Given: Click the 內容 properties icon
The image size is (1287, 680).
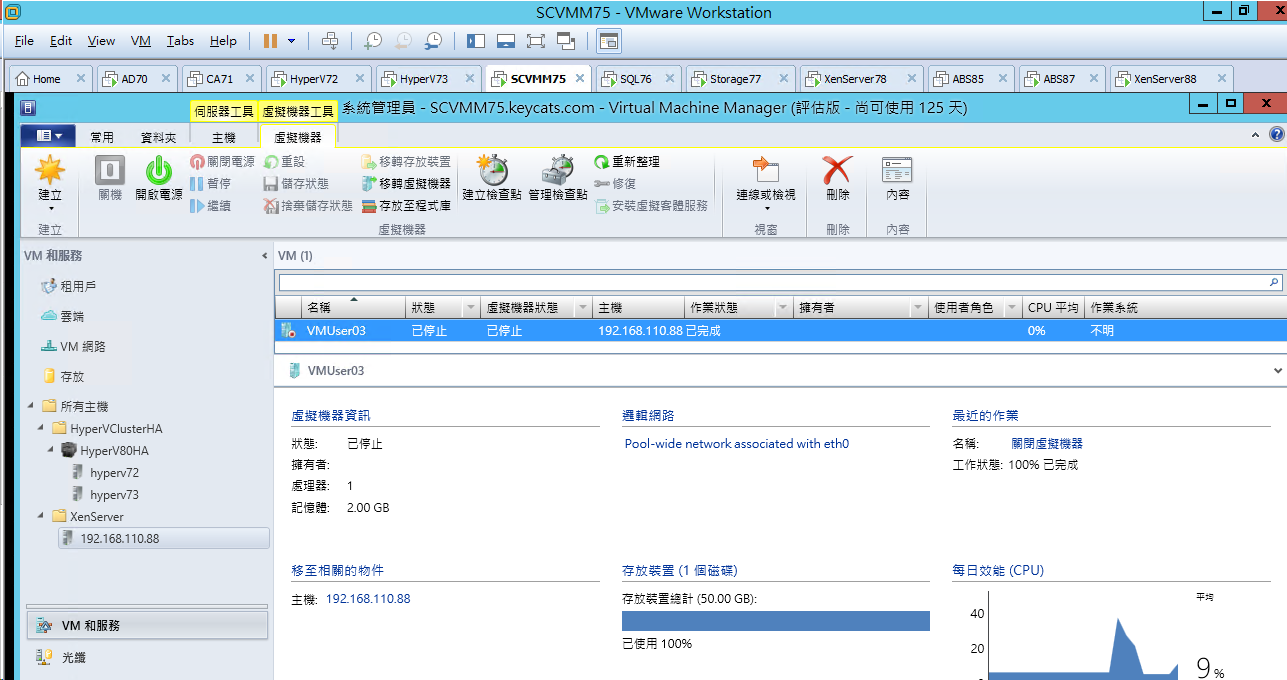Looking at the screenshot, I should click(x=898, y=170).
